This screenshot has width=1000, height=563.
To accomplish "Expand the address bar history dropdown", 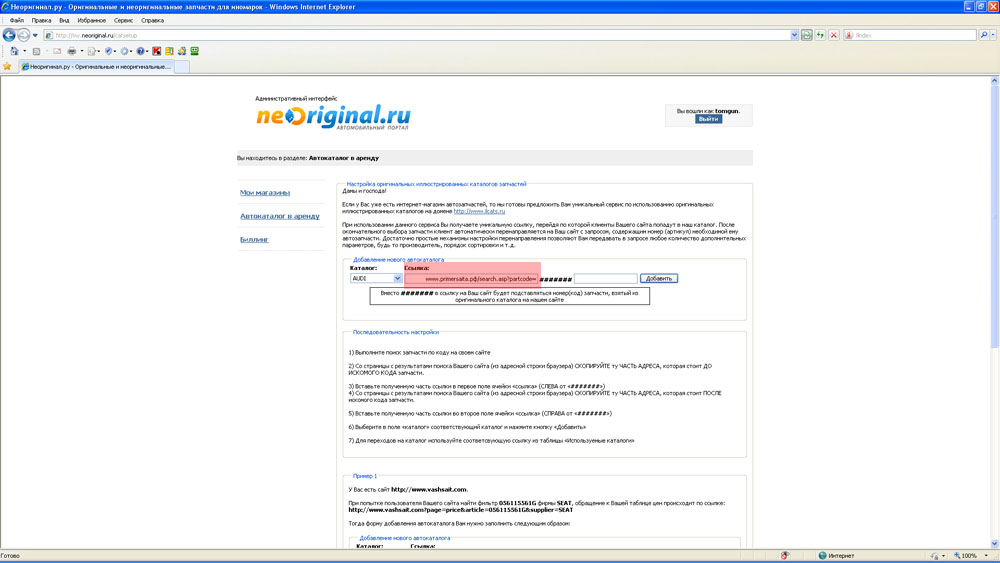I will tap(795, 36).
